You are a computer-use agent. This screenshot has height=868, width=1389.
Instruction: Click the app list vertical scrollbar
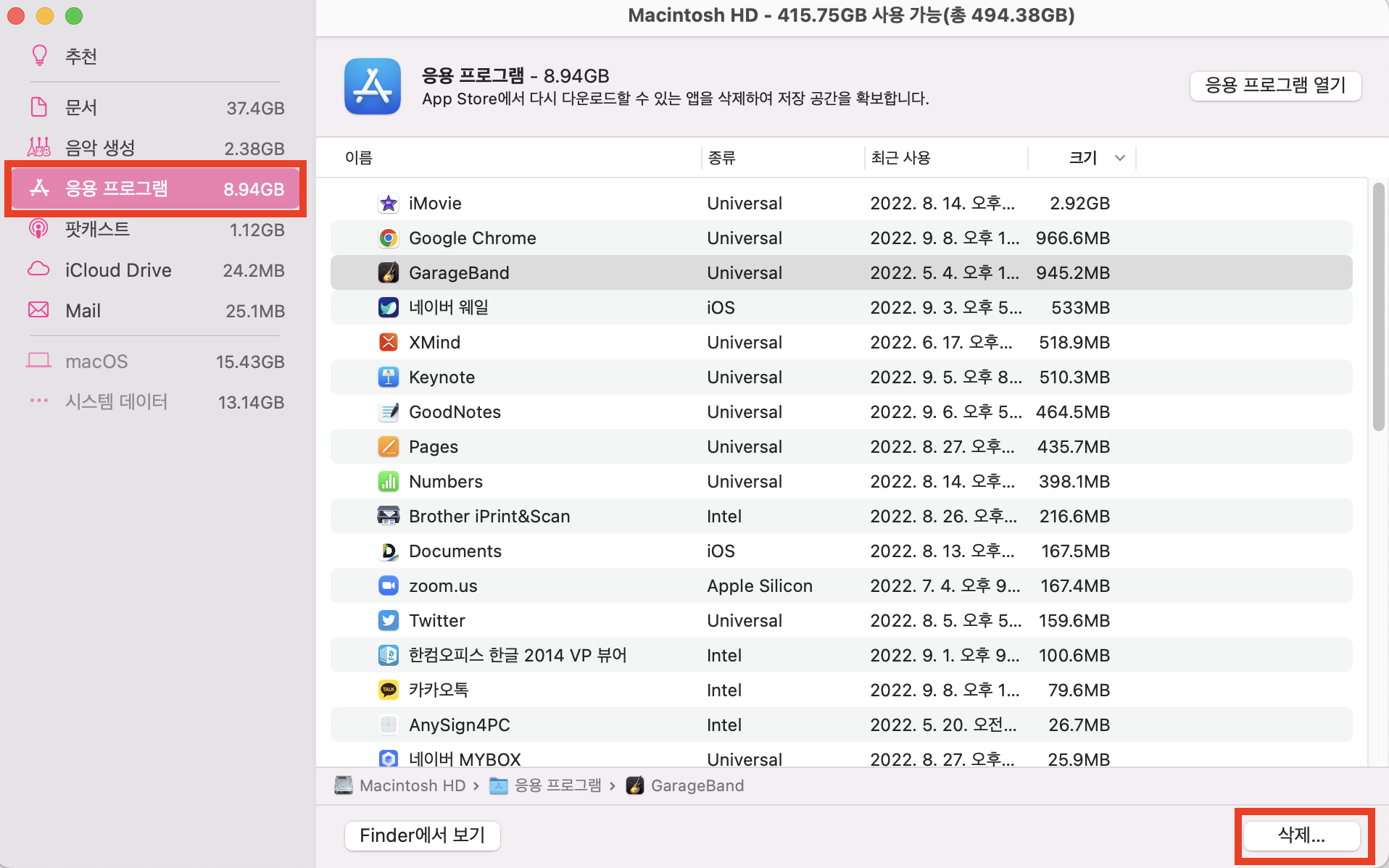(x=1378, y=307)
